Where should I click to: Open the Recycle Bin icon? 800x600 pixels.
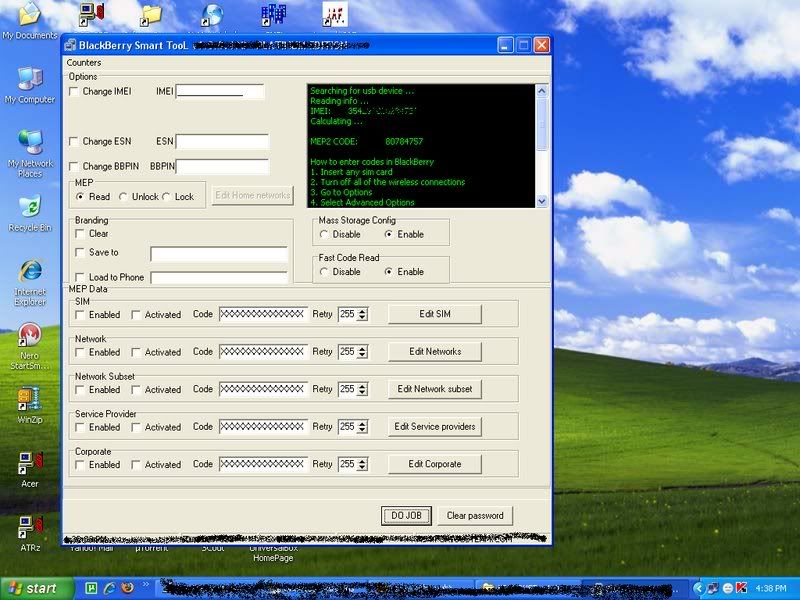[x=30, y=213]
